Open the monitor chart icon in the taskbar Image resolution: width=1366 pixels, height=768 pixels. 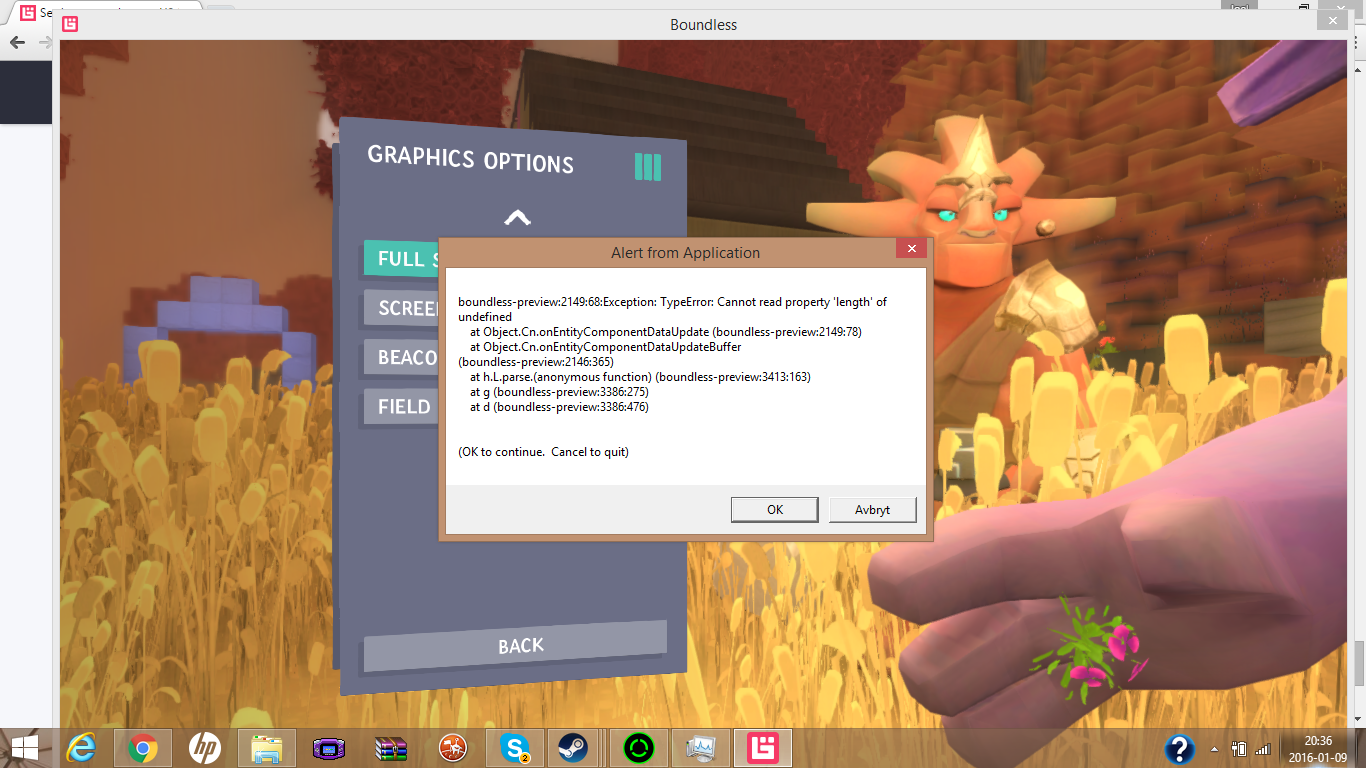pyautogui.click(x=700, y=748)
